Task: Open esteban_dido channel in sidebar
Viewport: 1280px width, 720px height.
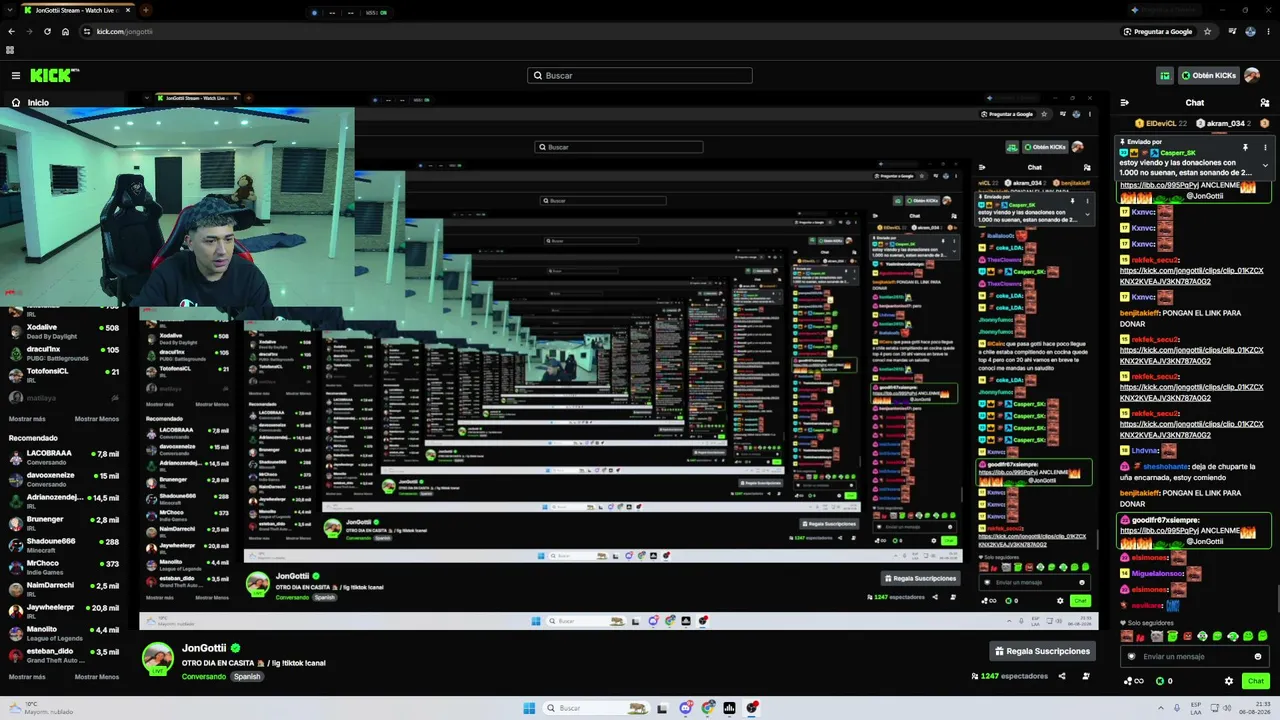Action: pyautogui.click(x=64, y=655)
